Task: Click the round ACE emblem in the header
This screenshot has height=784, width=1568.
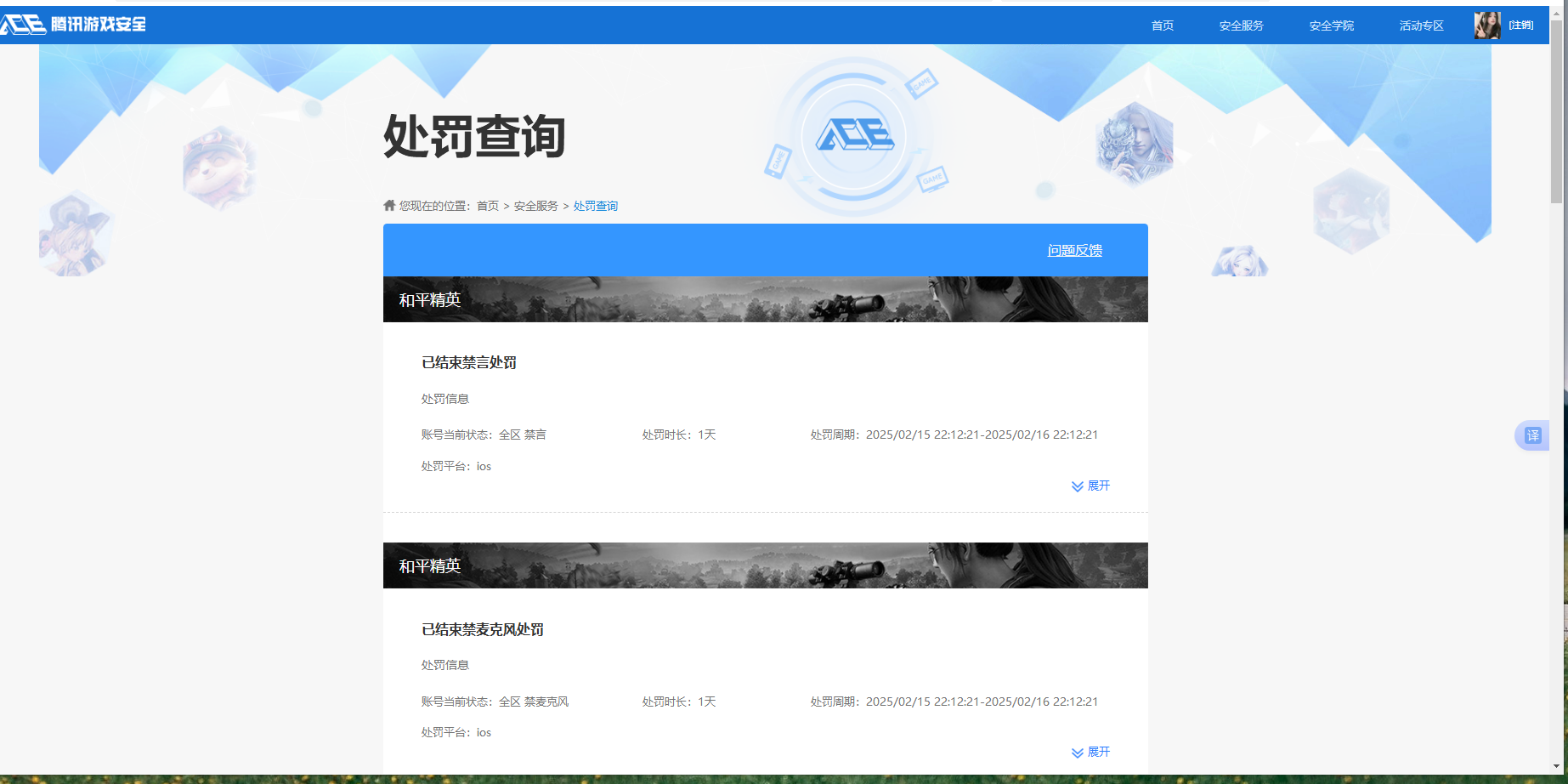Action: [x=854, y=136]
